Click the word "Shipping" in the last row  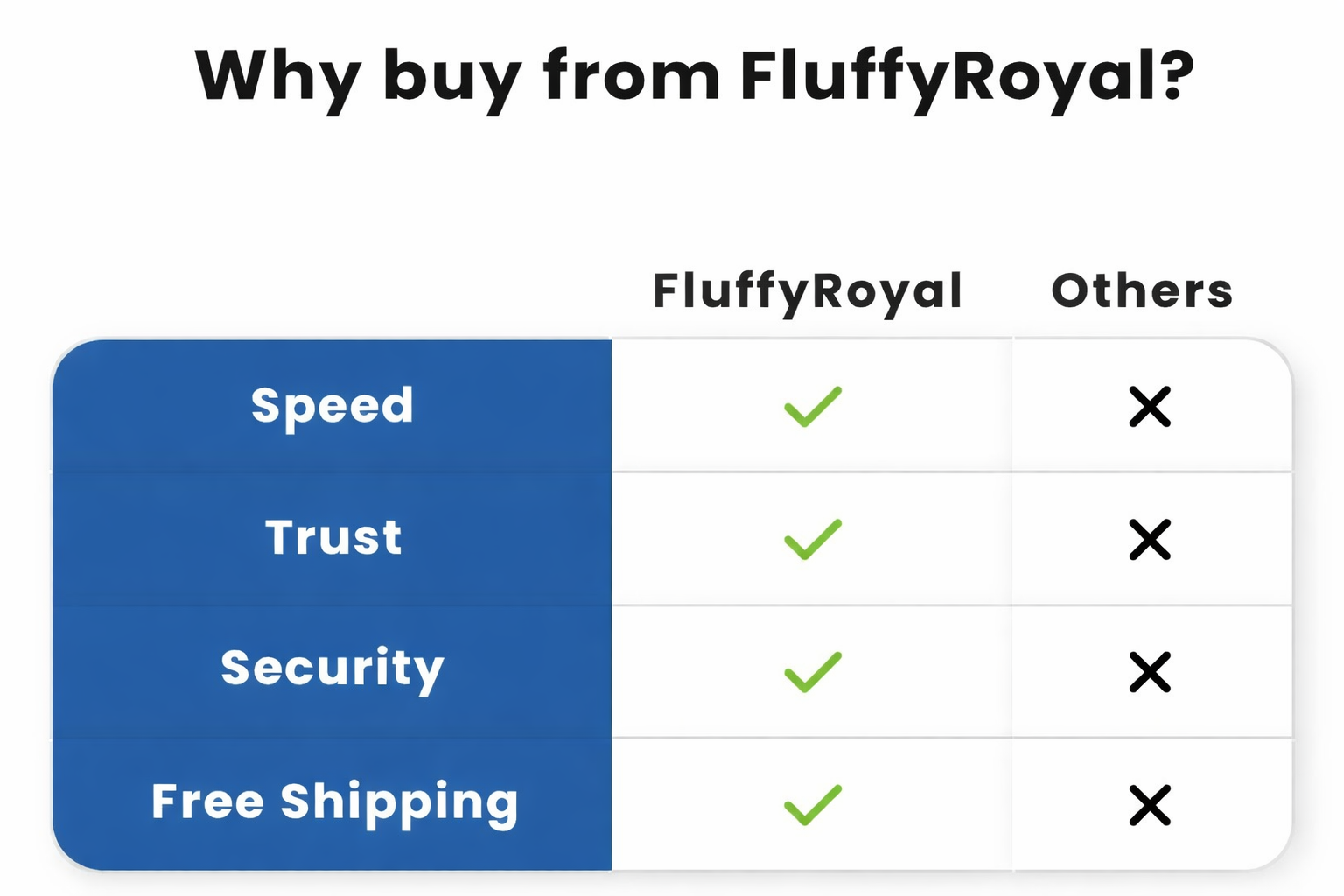coord(399,802)
